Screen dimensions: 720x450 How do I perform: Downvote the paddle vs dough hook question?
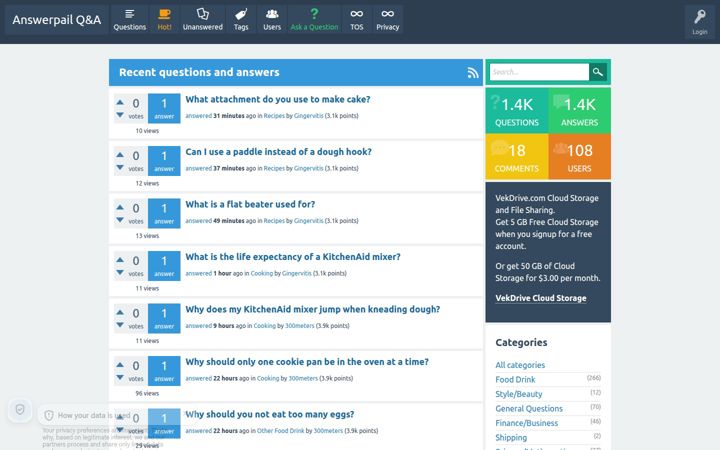pos(120,167)
